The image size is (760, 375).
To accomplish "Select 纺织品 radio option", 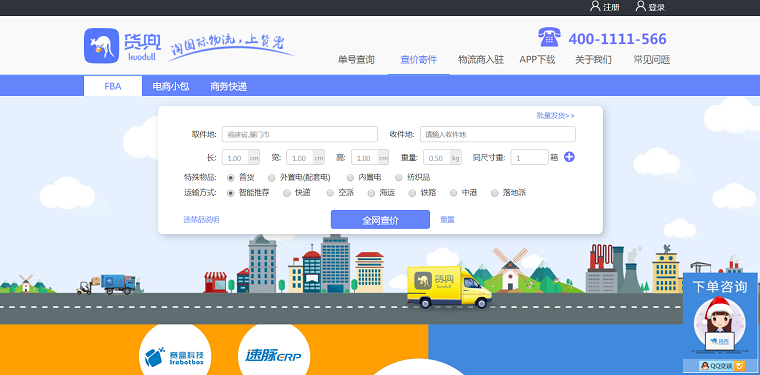I will point(399,177).
